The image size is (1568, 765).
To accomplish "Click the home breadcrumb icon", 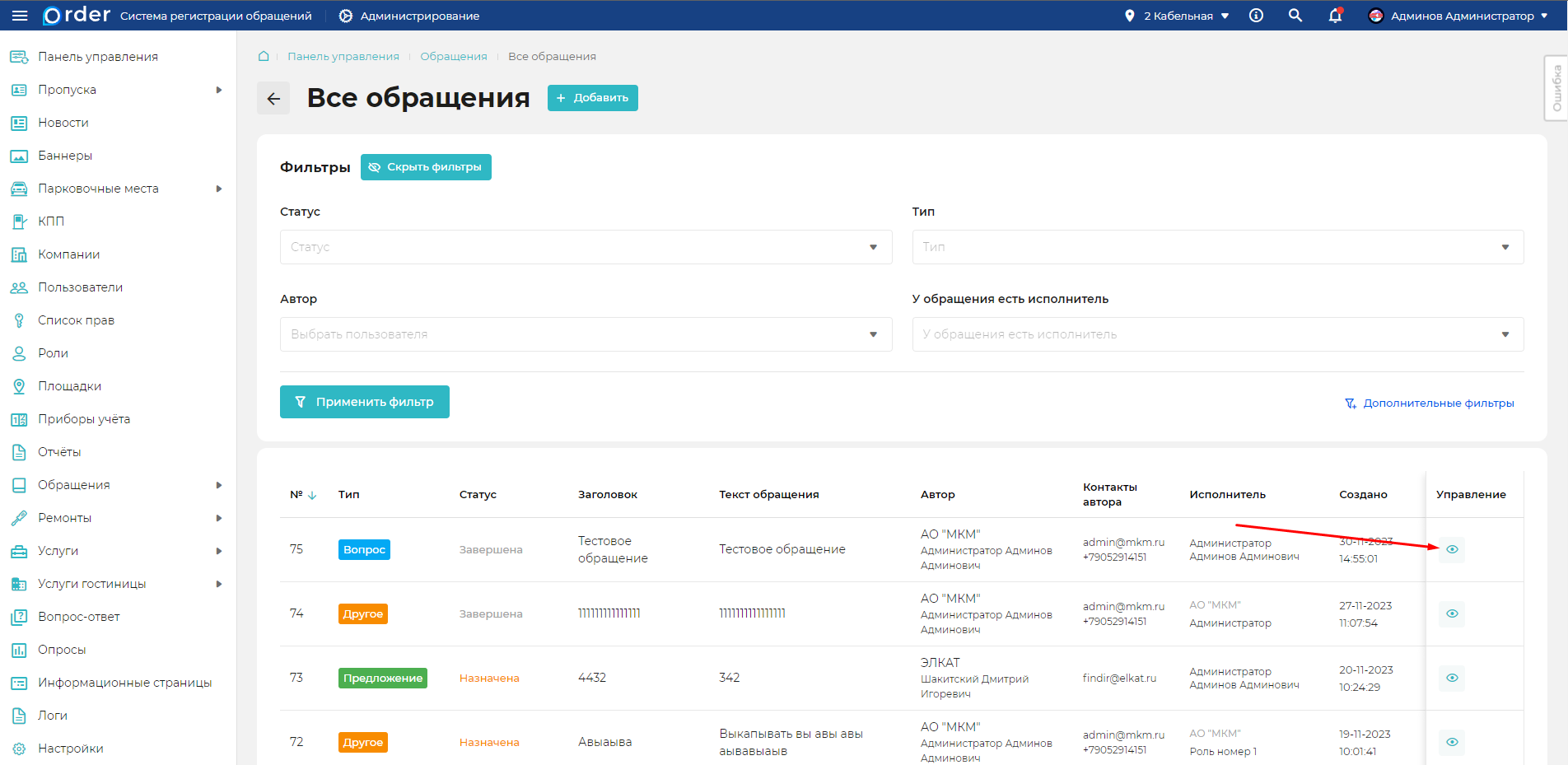I will [x=264, y=56].
